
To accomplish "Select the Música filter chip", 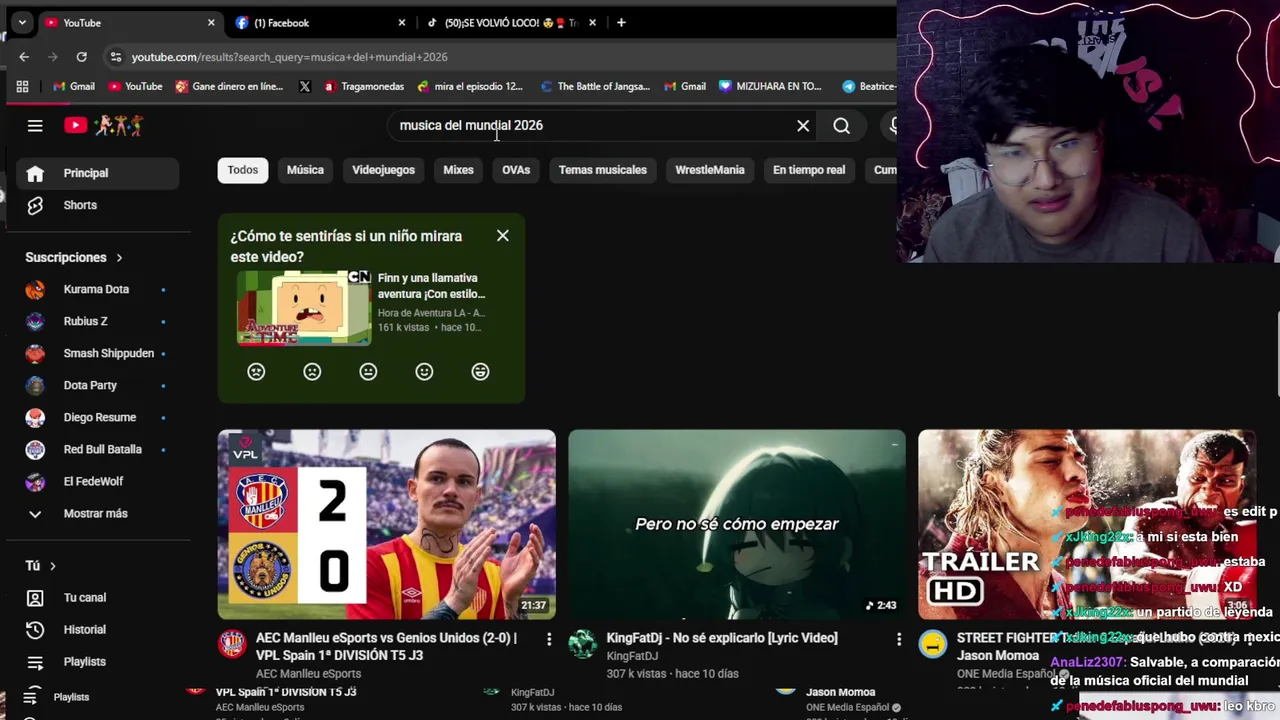I will [305, 170].
